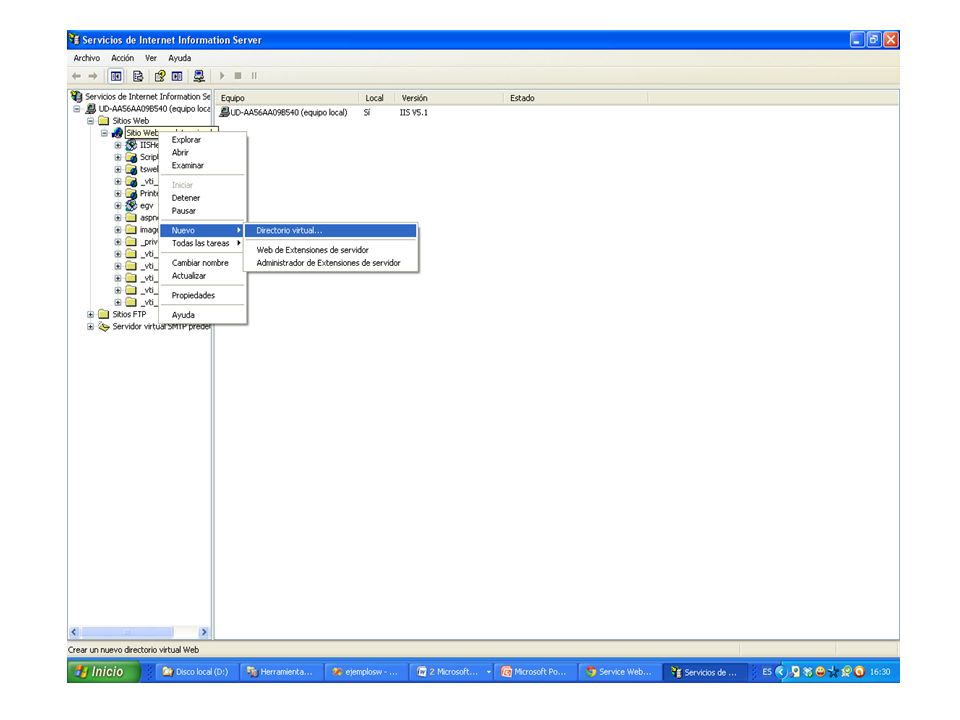This screenshot has width=960, height=720.
Task: Click the Estado column header
Action: pos(576,98)
